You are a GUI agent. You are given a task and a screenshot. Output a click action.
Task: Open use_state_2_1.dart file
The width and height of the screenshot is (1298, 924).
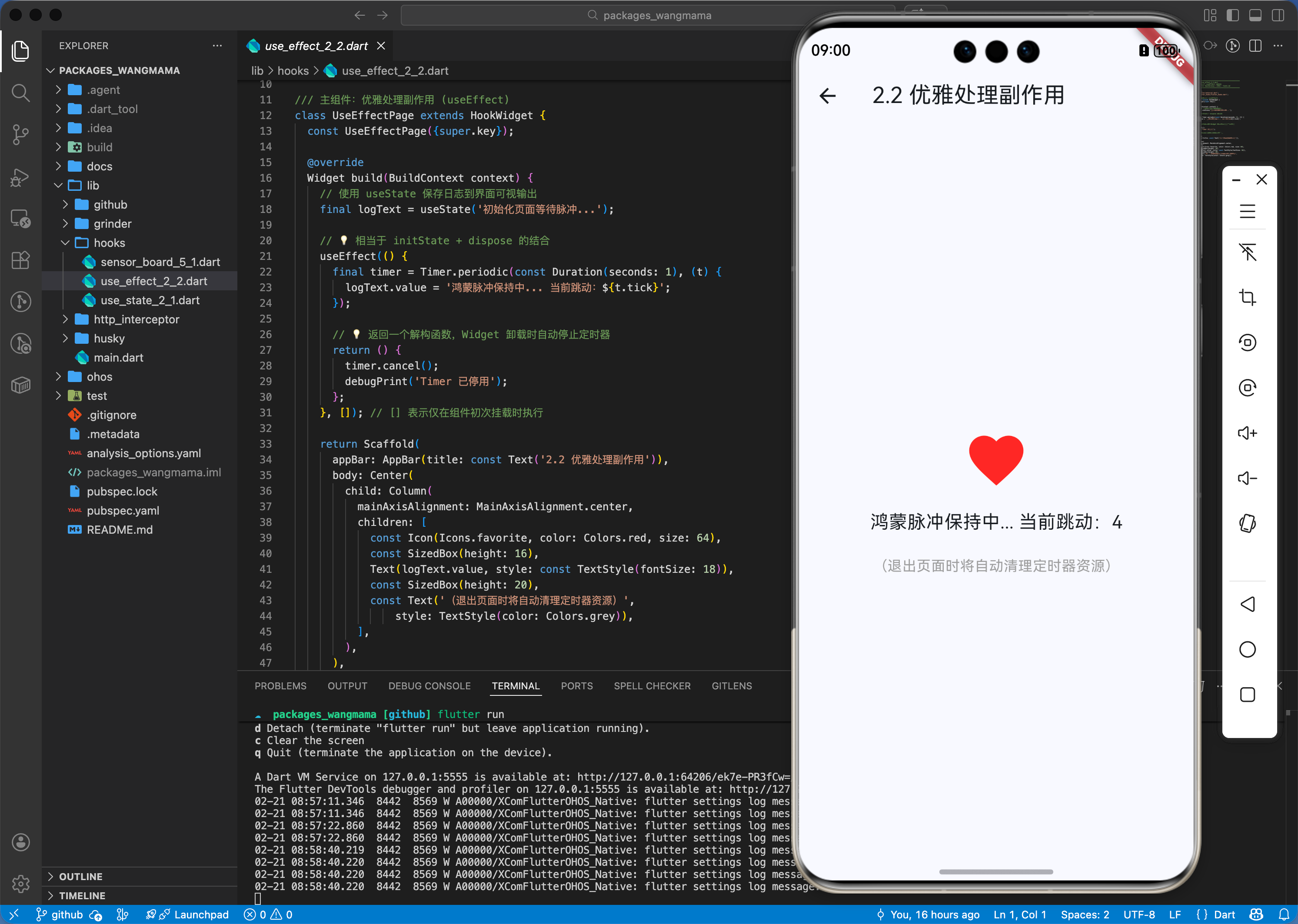(150, 300)
